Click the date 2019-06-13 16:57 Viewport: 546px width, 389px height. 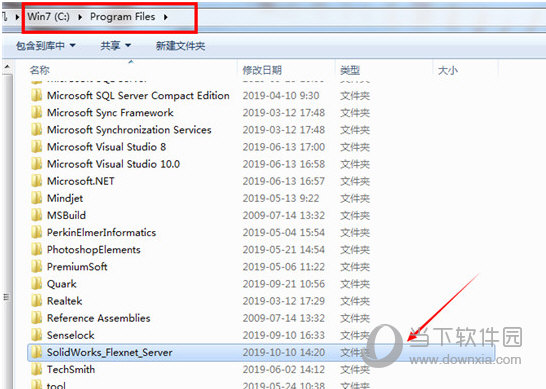(283, 181)
